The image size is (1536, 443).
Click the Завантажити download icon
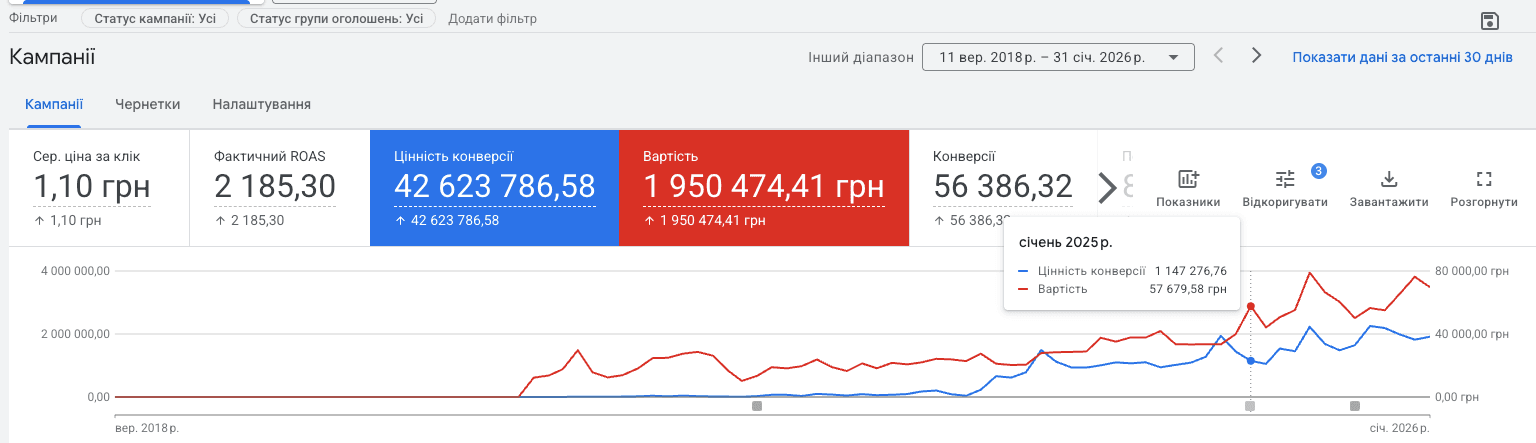pyautogui.click(x=1388, y=180)
